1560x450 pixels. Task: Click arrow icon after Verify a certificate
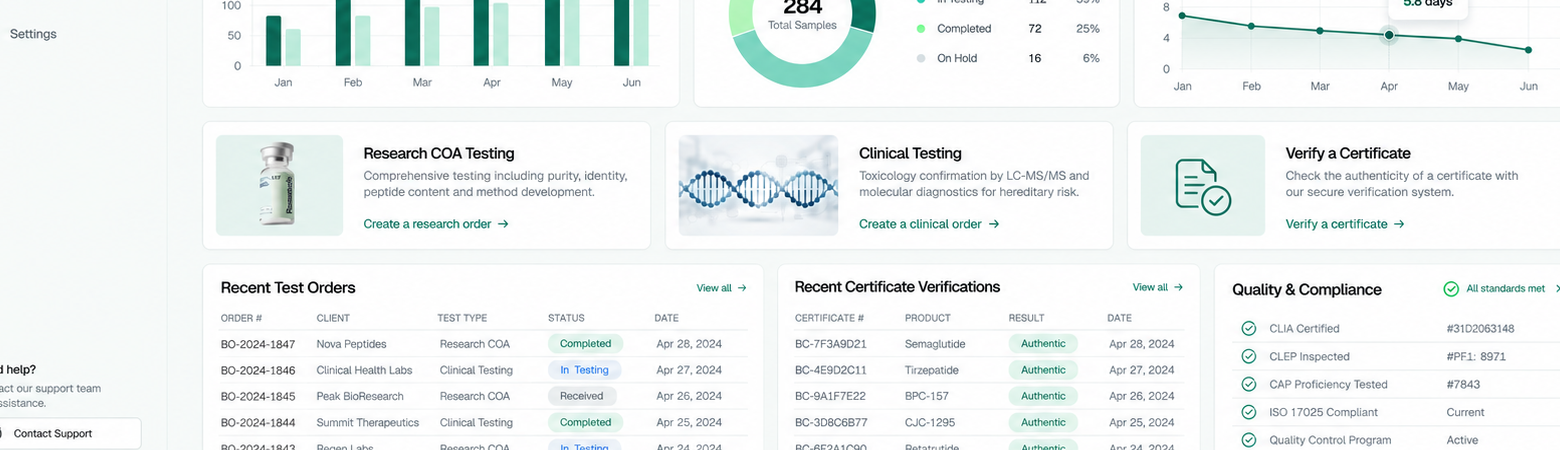click(x=1399, y=224)
